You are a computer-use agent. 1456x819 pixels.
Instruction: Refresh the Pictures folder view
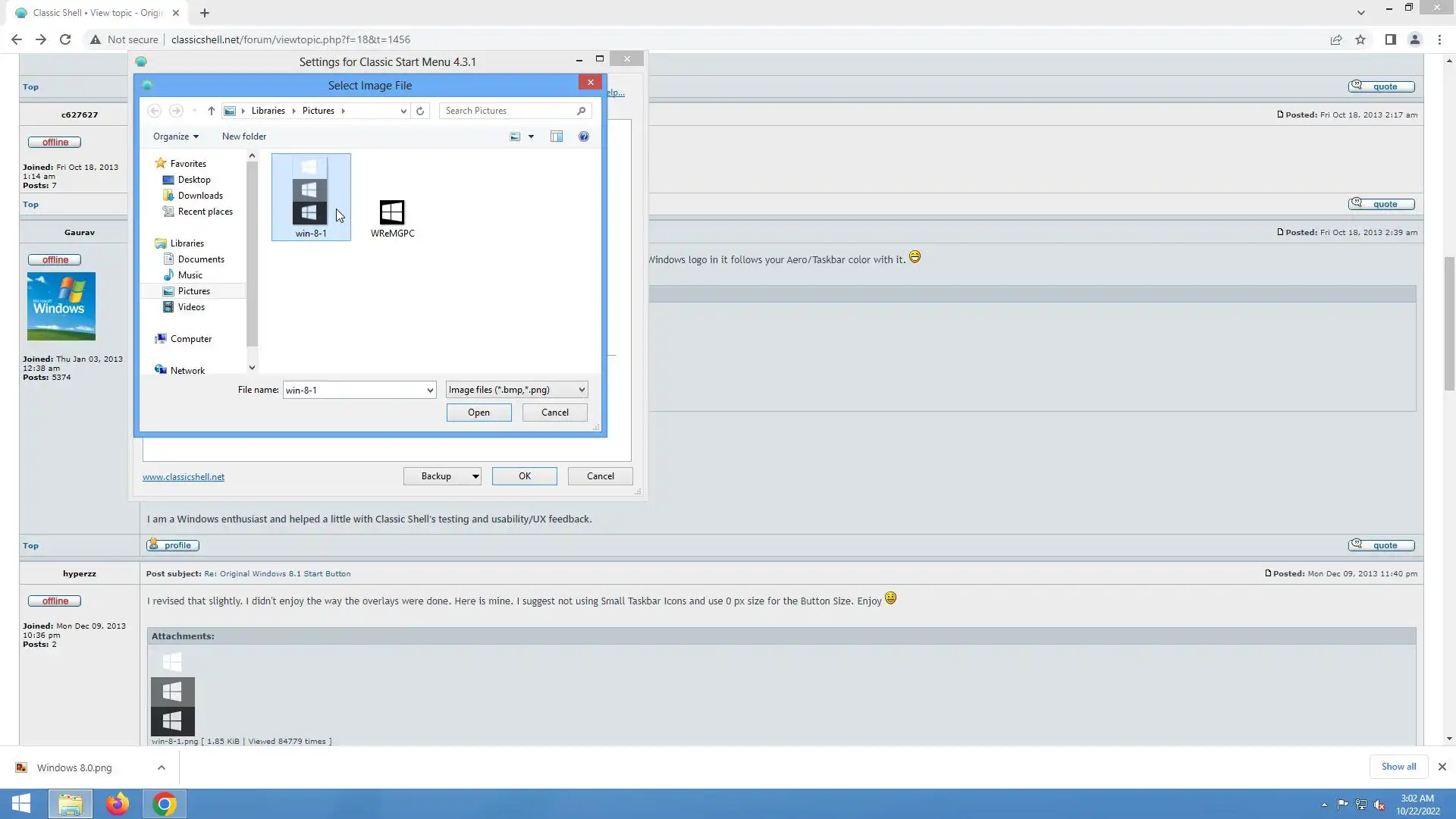[x=420, y=111]
